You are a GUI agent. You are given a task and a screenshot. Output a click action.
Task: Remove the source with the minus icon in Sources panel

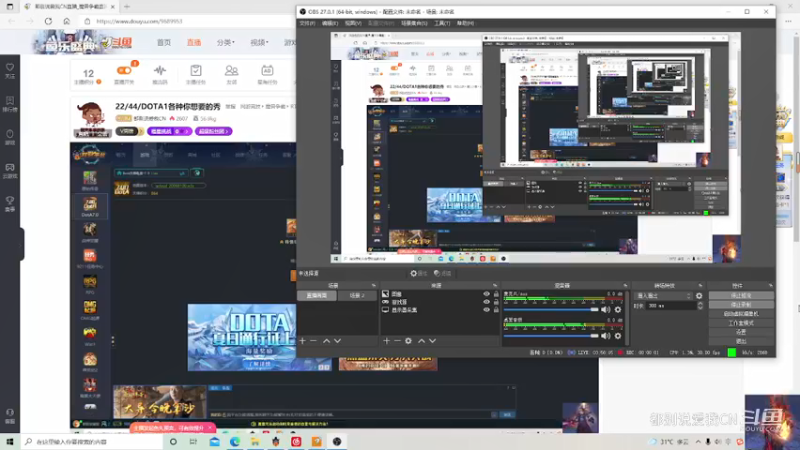coord(397,341)
